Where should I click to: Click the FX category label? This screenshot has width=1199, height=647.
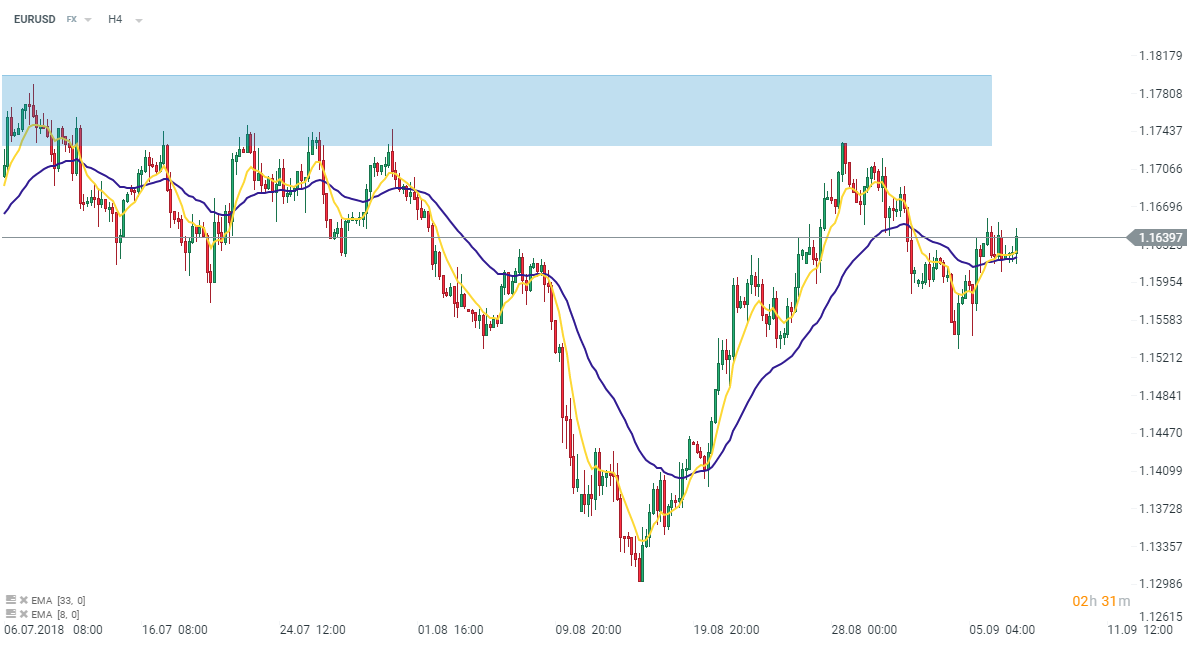pyautogui.click(x=72, y=19)
